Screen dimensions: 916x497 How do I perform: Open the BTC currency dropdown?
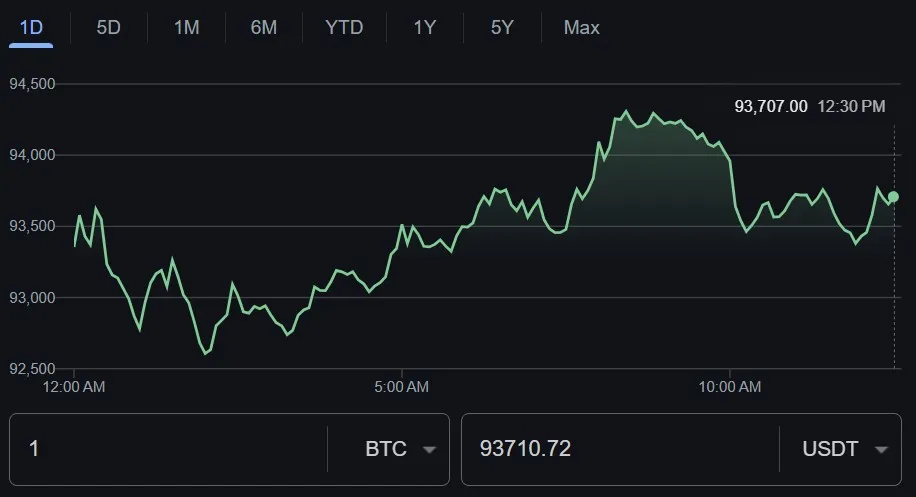coord(400,449)
